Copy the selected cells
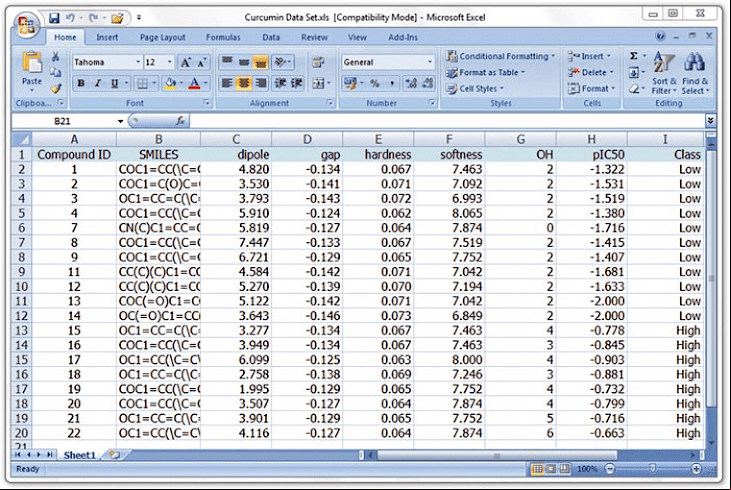The width and height of the screenshot is (731, 490). (x=55, y=72)
